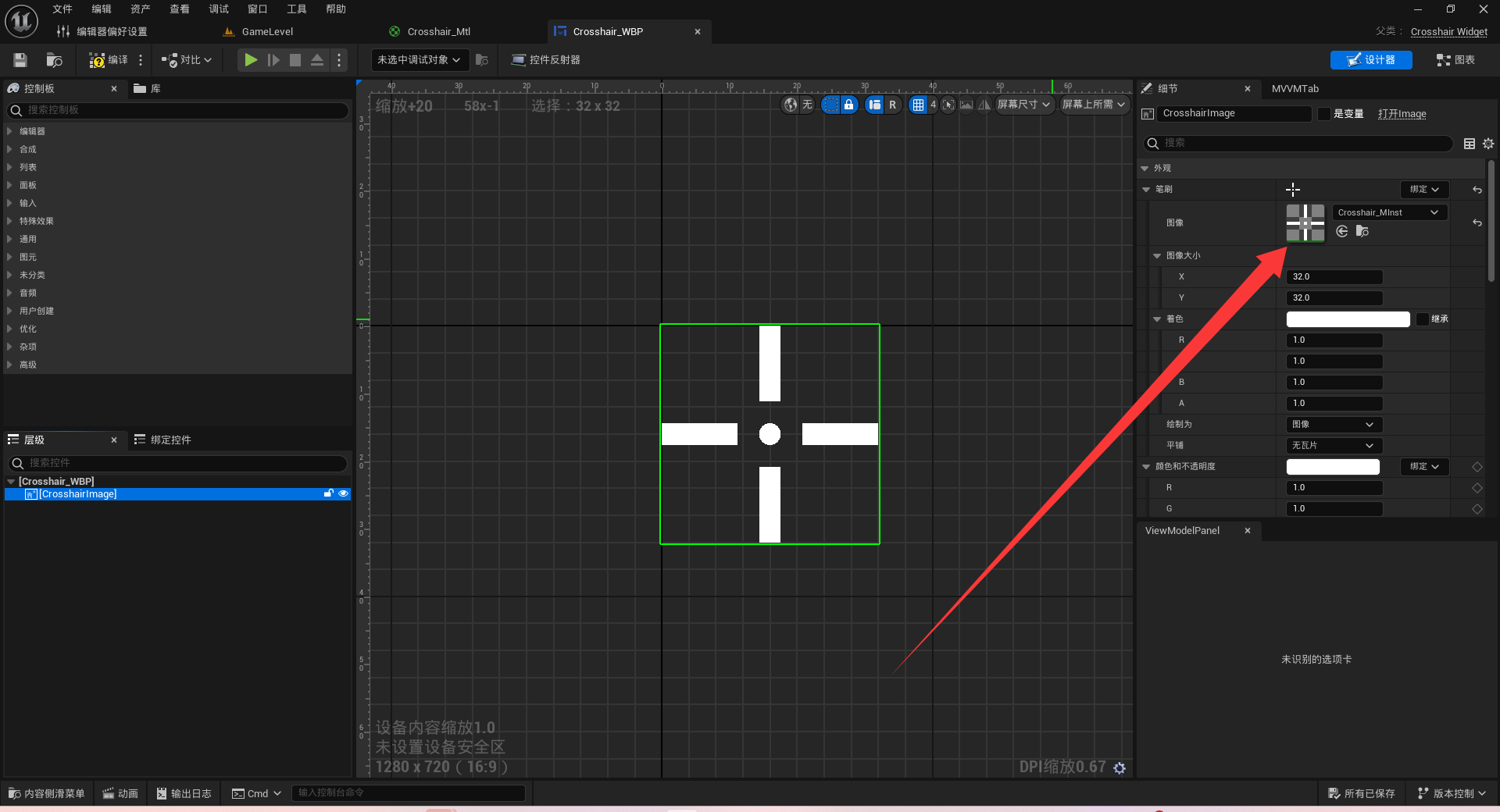Viewport: 1500px width, 812px height.
Task: Toggle grid snapping icon in viewport
Action: pyautogui.click(x=919, y=105)
